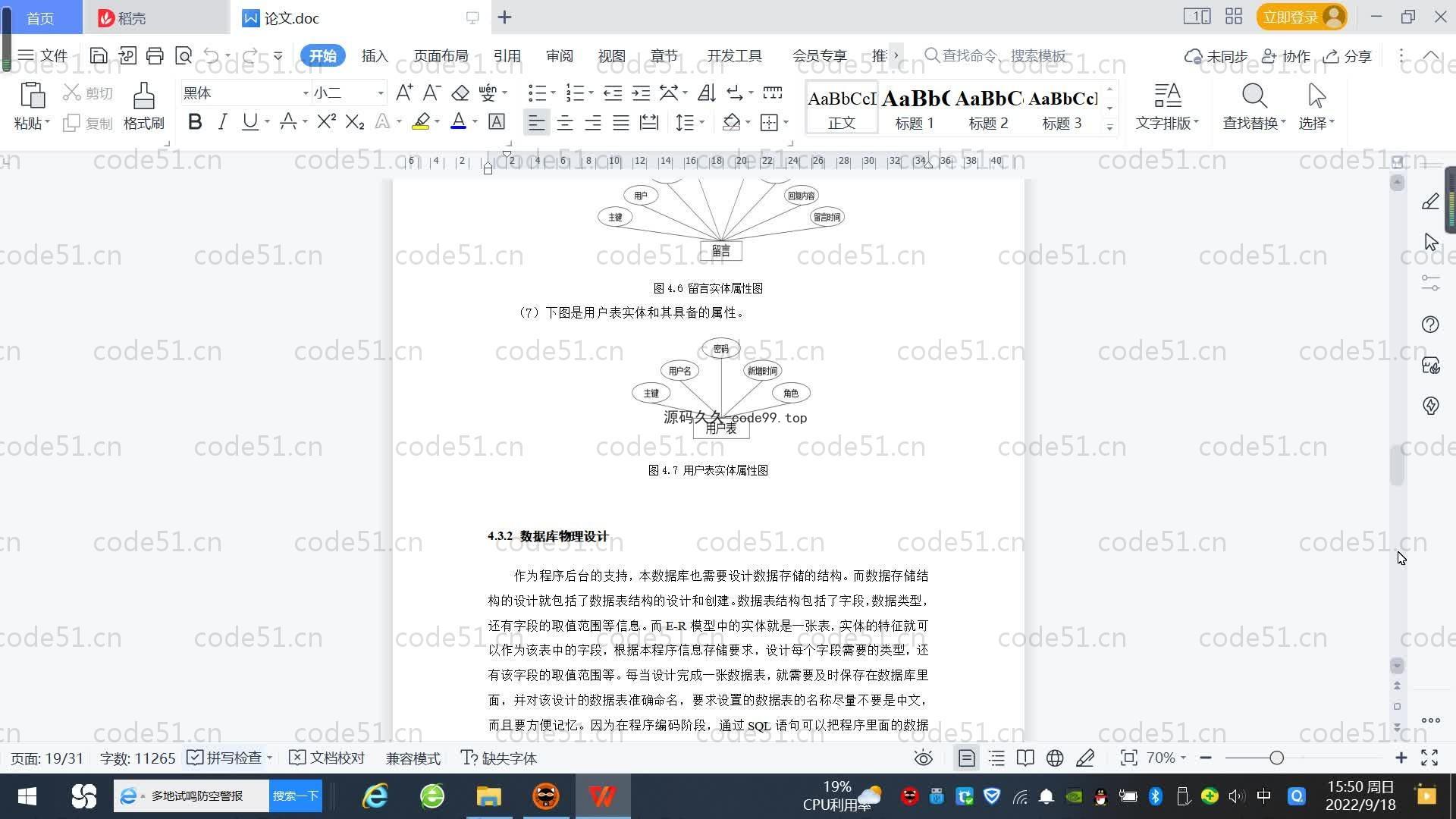Click the settings sliders icon in sidebar
1456x819 pixels.
coord(1430,283)
